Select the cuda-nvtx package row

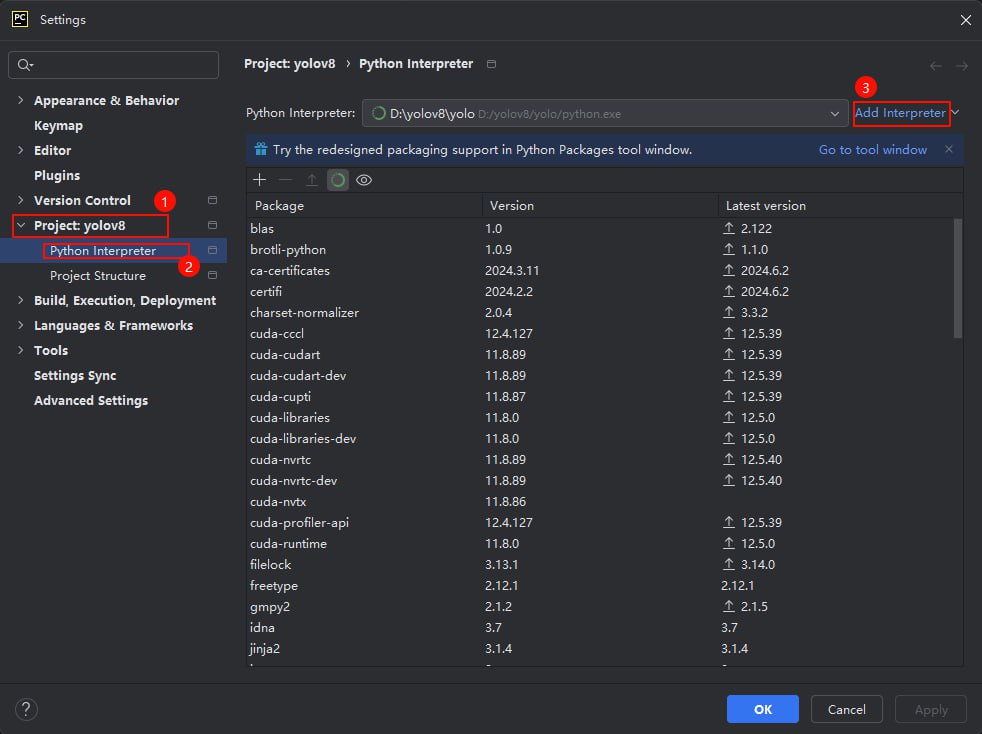pos(600,501)
